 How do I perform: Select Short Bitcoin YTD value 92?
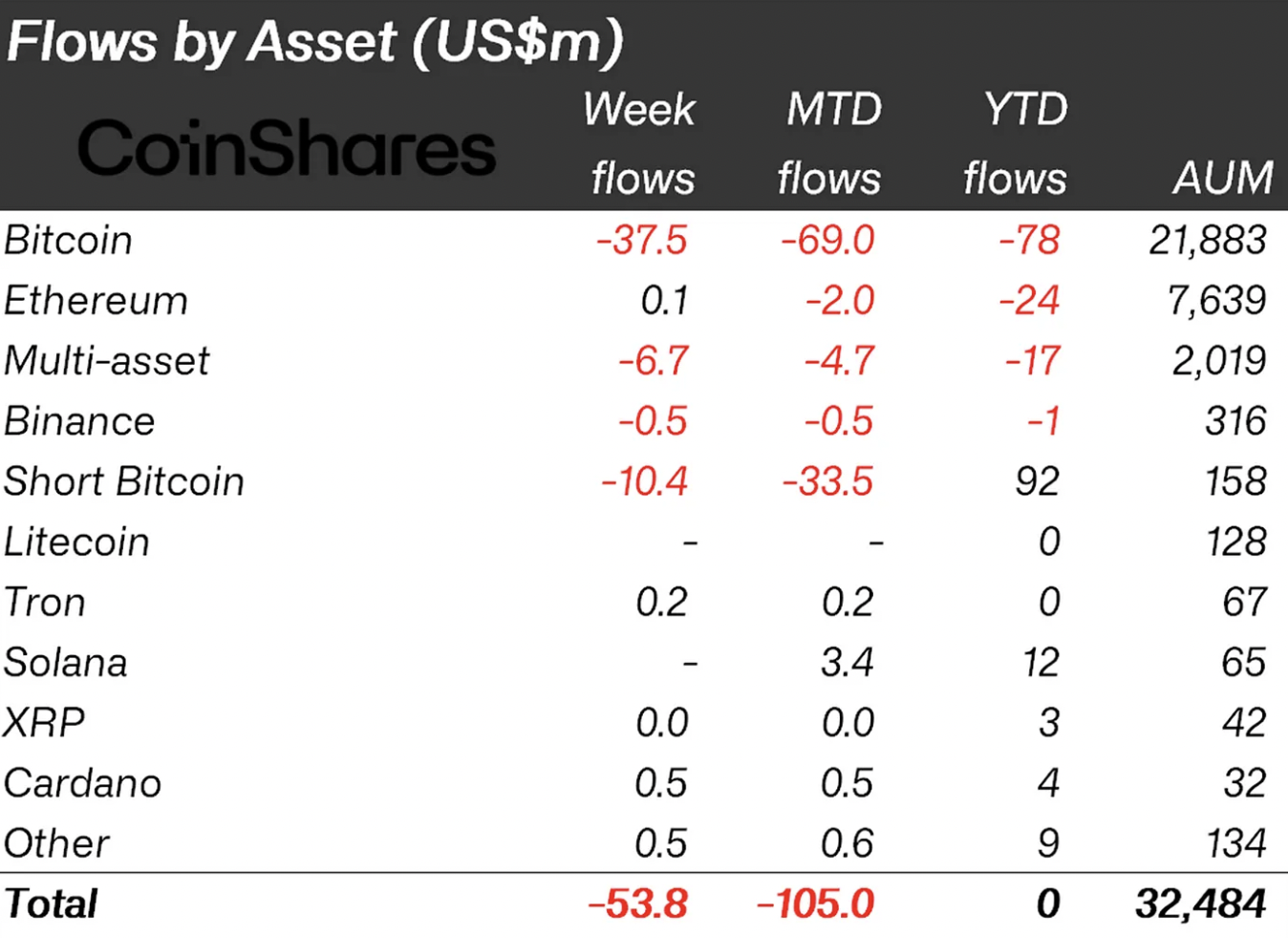pos(1037,481)
